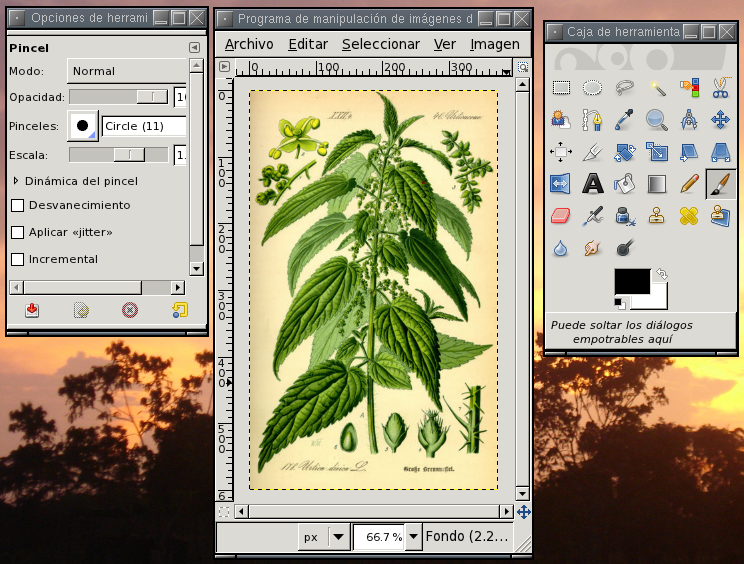Open the Circle (11) brush preview
The image size is (744, 564).
click(83, 126)
